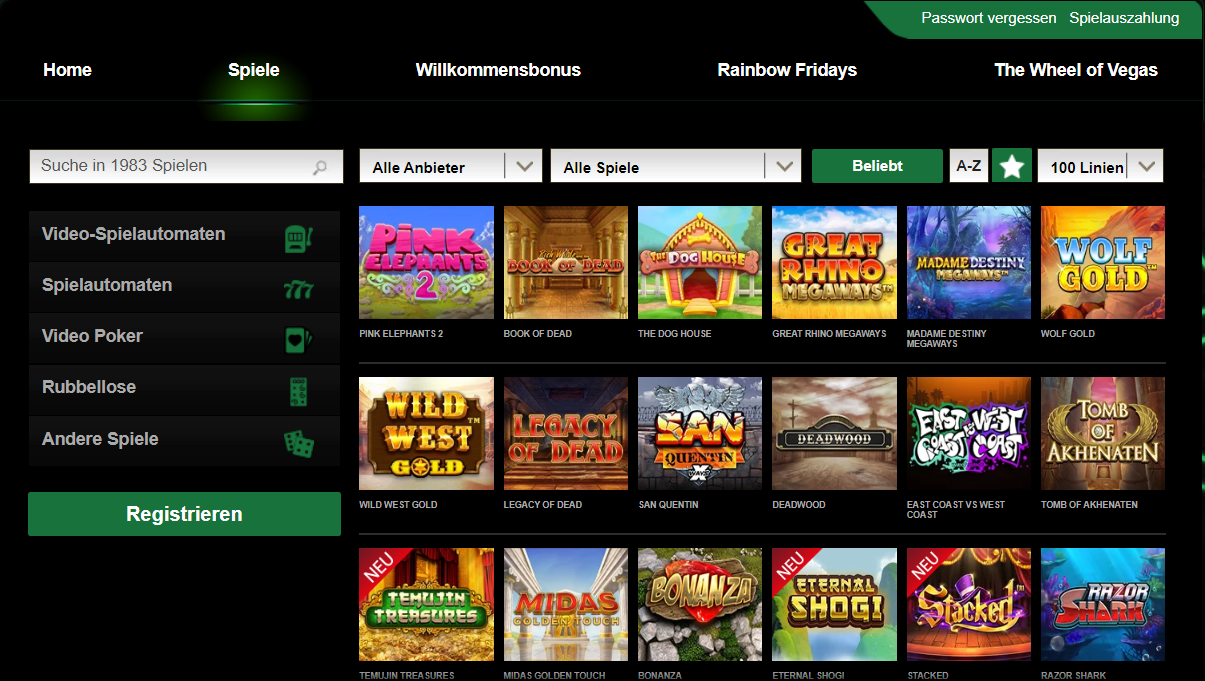Click the TOMB OF AKHENATEN caption text
Screen dimensions: 1205x681
pos(1089,505)
